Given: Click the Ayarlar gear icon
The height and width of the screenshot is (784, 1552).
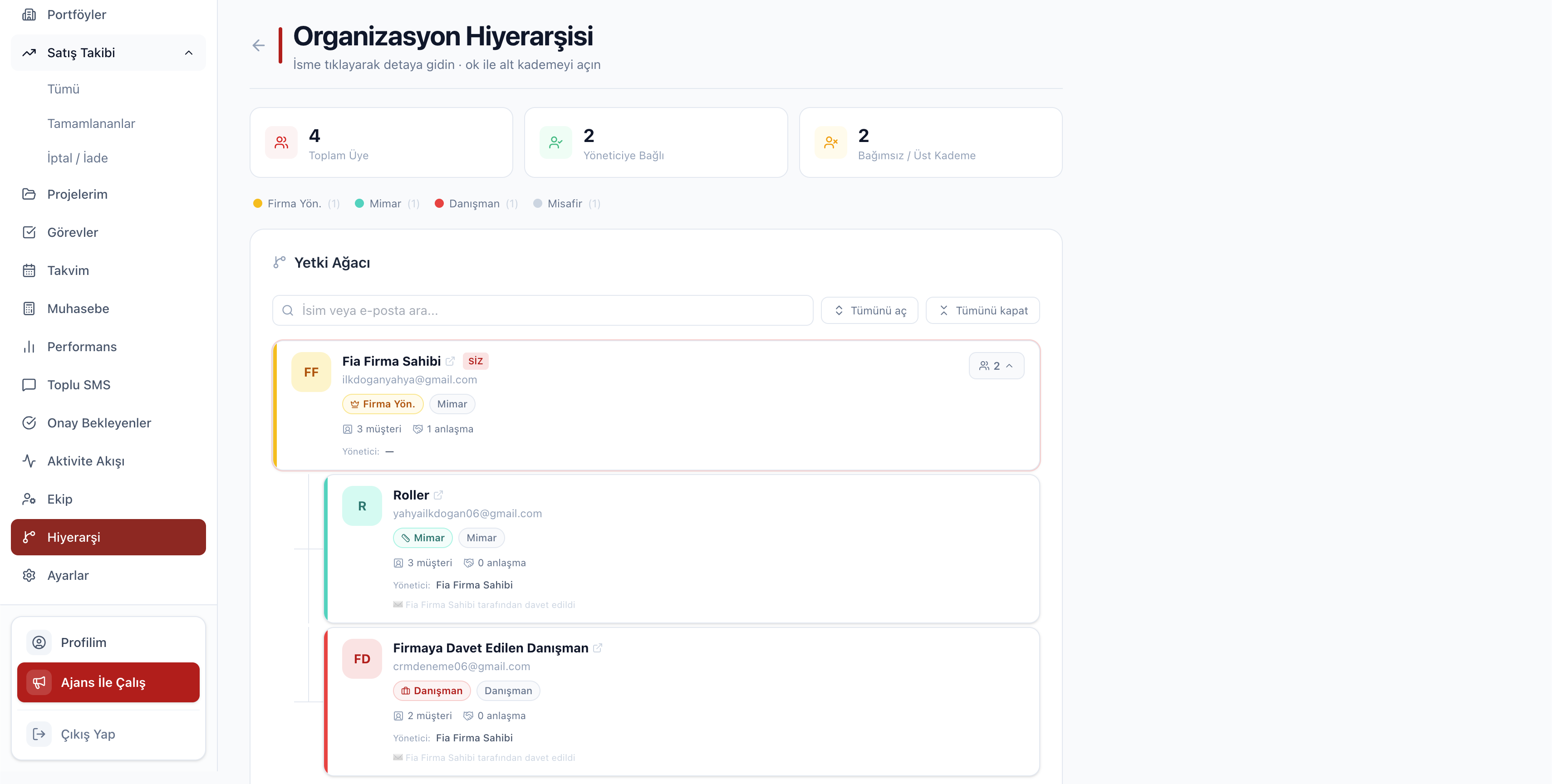Looking at the screenshot, I should click(29, 576).
